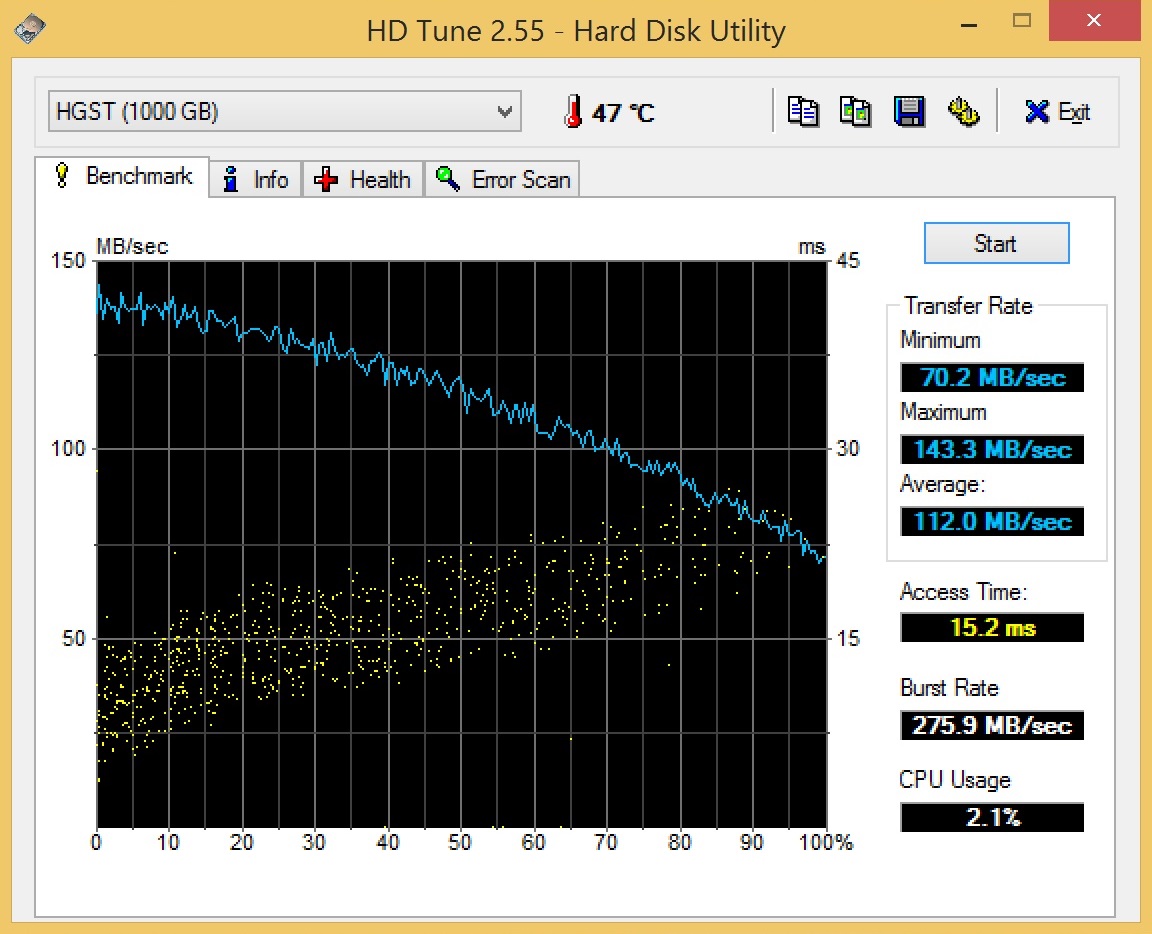
Task: Click the floppy disk save screenshot icon
Action: point(909,111)
